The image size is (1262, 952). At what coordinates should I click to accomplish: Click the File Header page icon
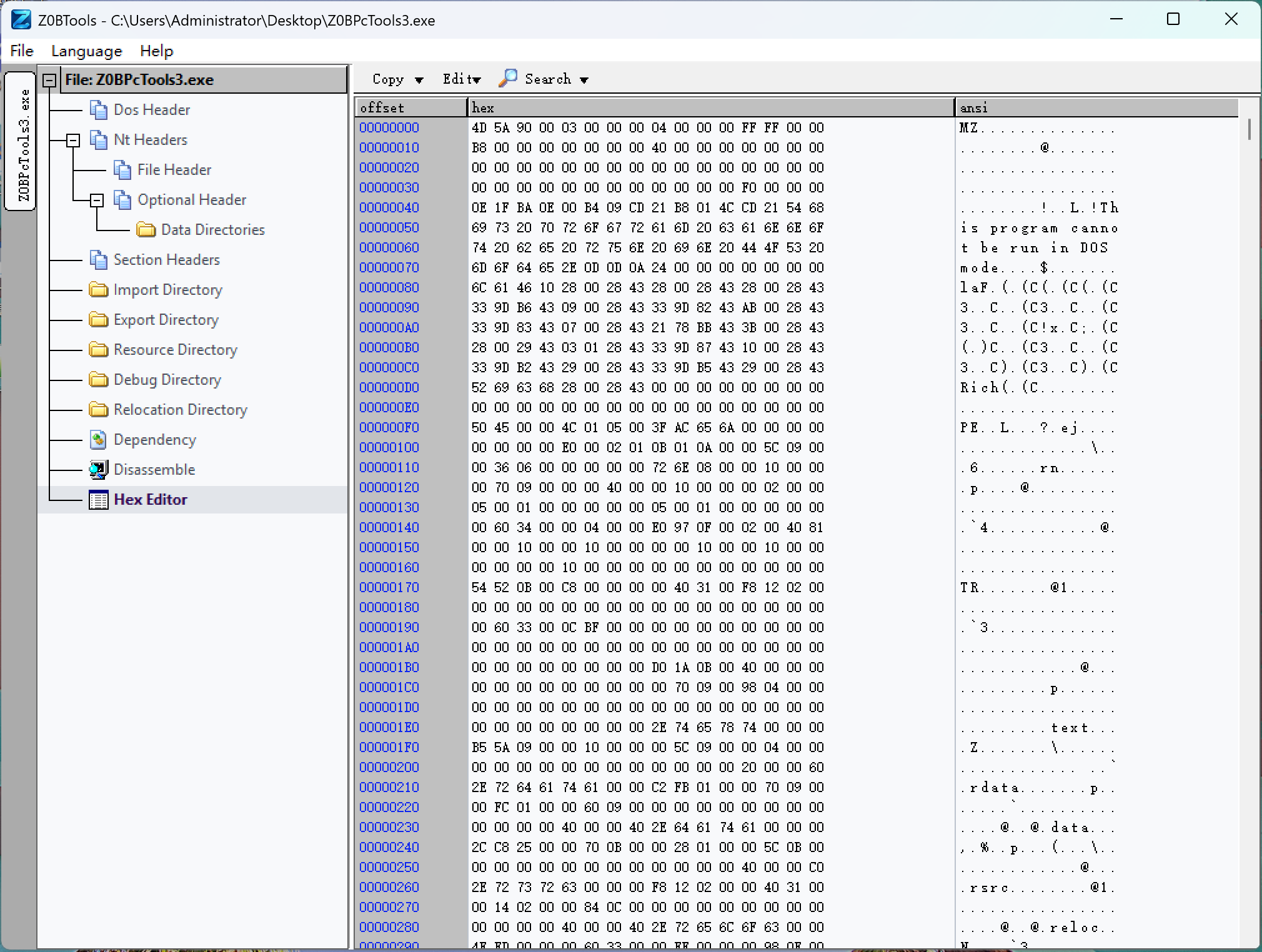tap(122, 170)
